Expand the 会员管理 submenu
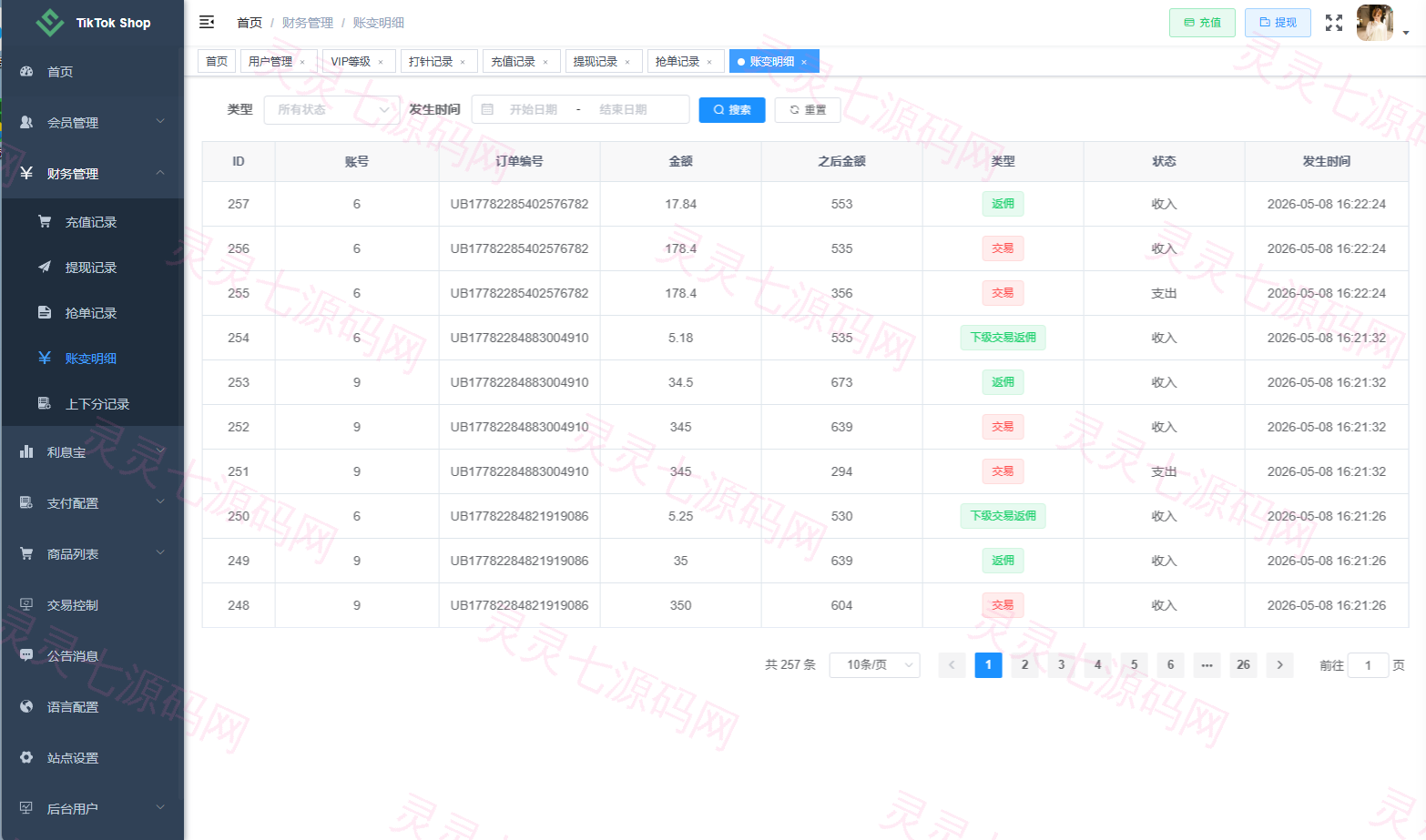This screenshot has height=840, width=1426. point(160,122)
